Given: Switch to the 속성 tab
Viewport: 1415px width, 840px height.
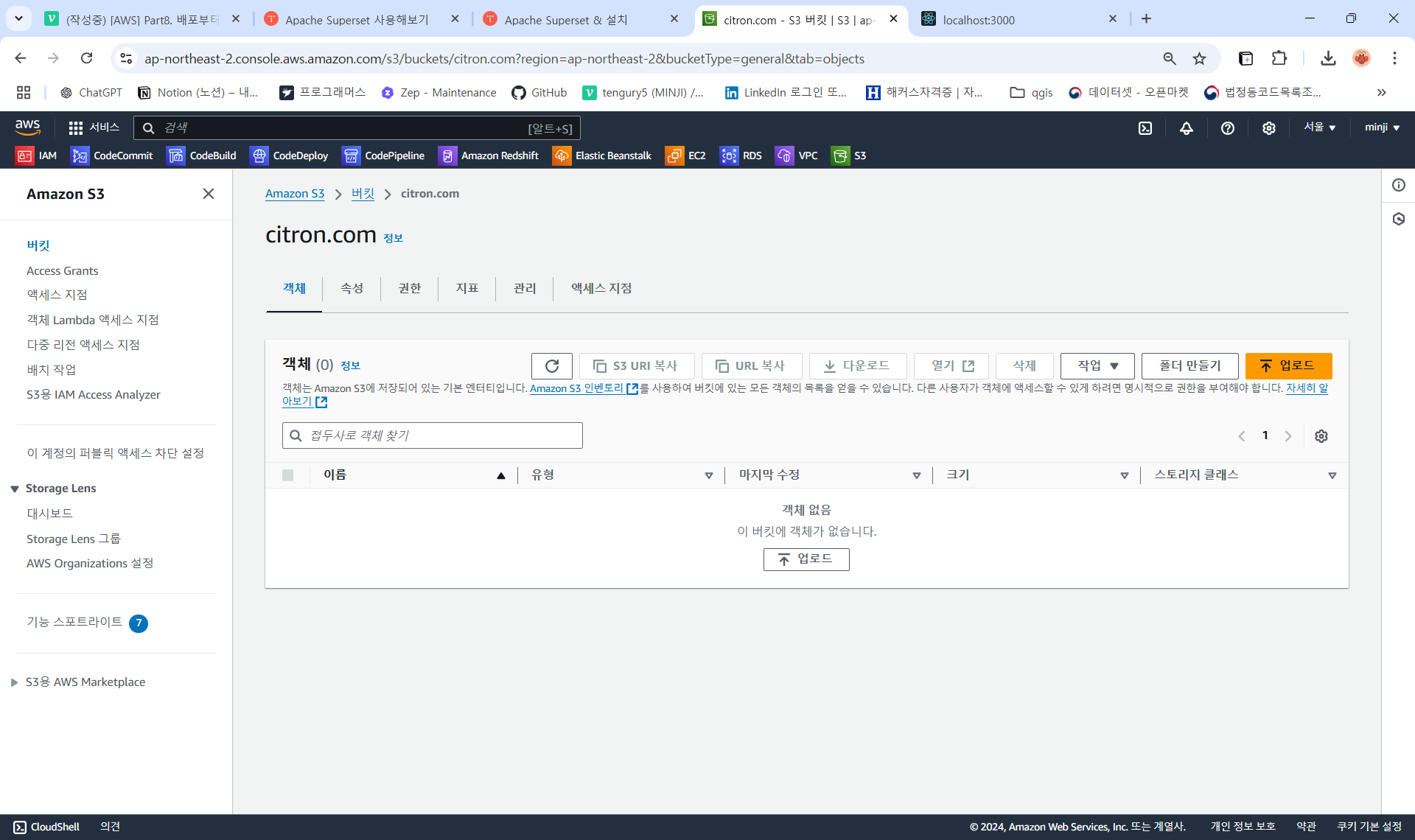Looking at the screenshot, I should point(352,288).
